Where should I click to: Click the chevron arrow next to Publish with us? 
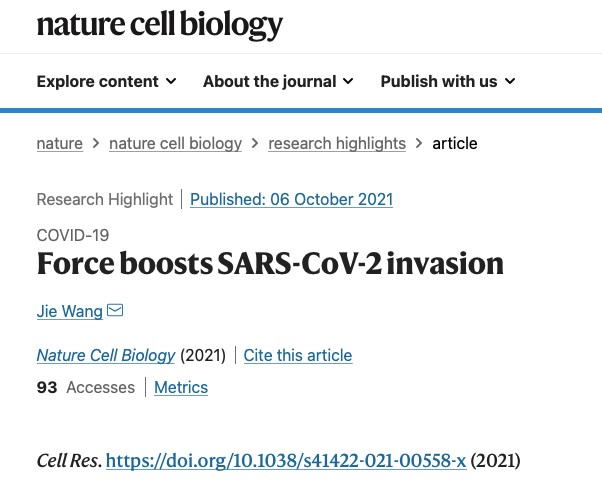(x=509, y=81)
